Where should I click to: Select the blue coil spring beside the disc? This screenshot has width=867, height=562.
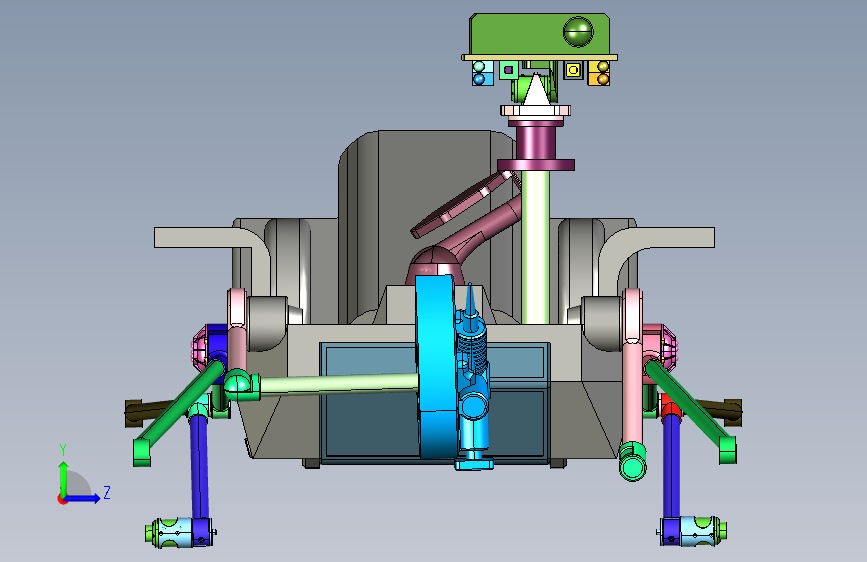tap(472, 351)
